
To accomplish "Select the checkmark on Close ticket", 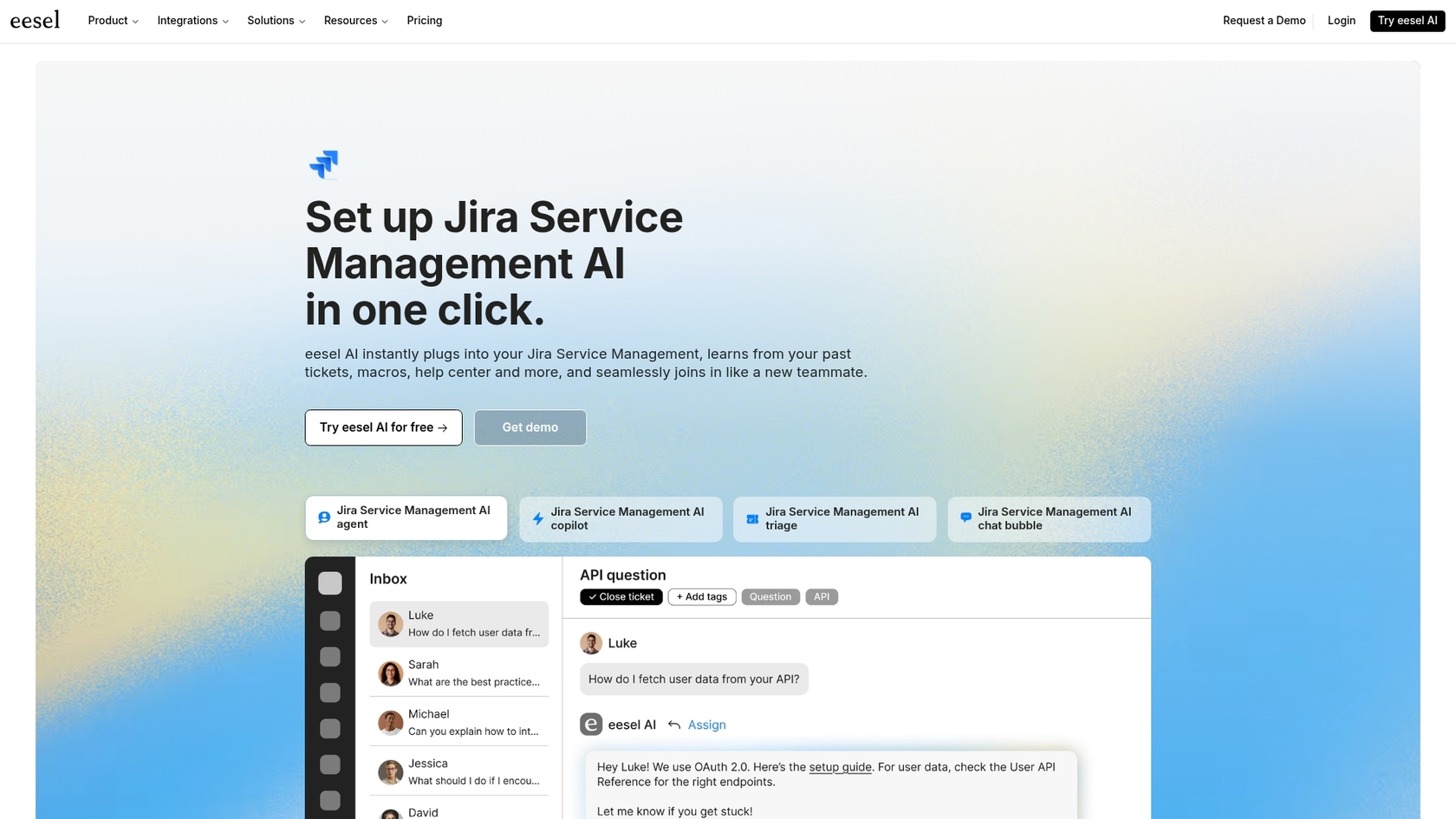I will pos(593,596).
